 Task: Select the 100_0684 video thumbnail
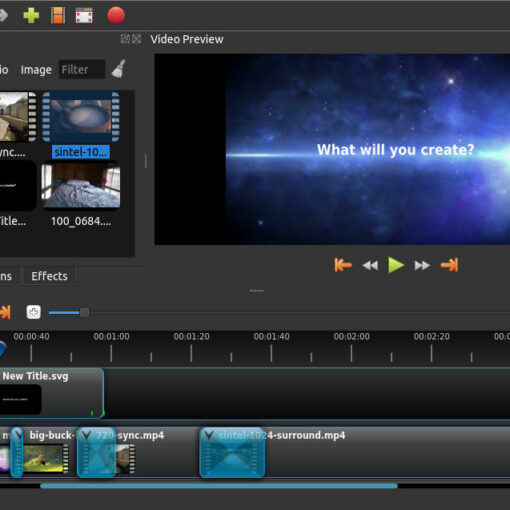[81, 186]
